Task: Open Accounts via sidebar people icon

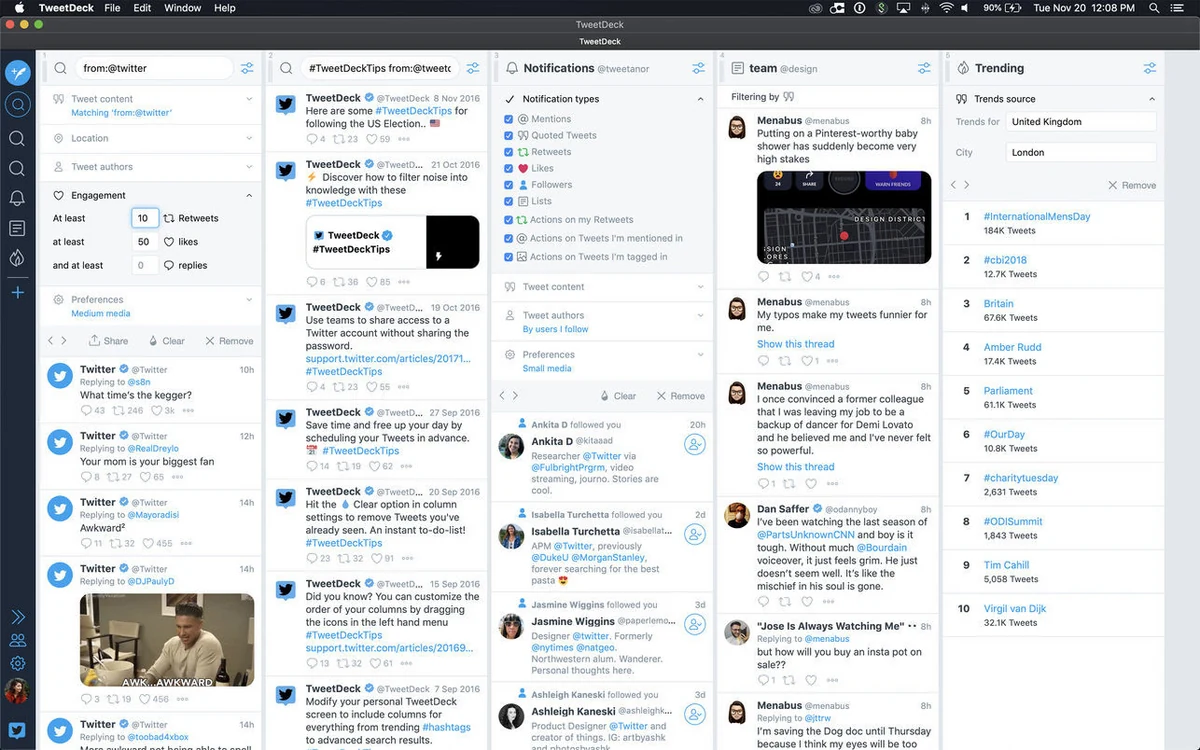Action: coord(17,640)
